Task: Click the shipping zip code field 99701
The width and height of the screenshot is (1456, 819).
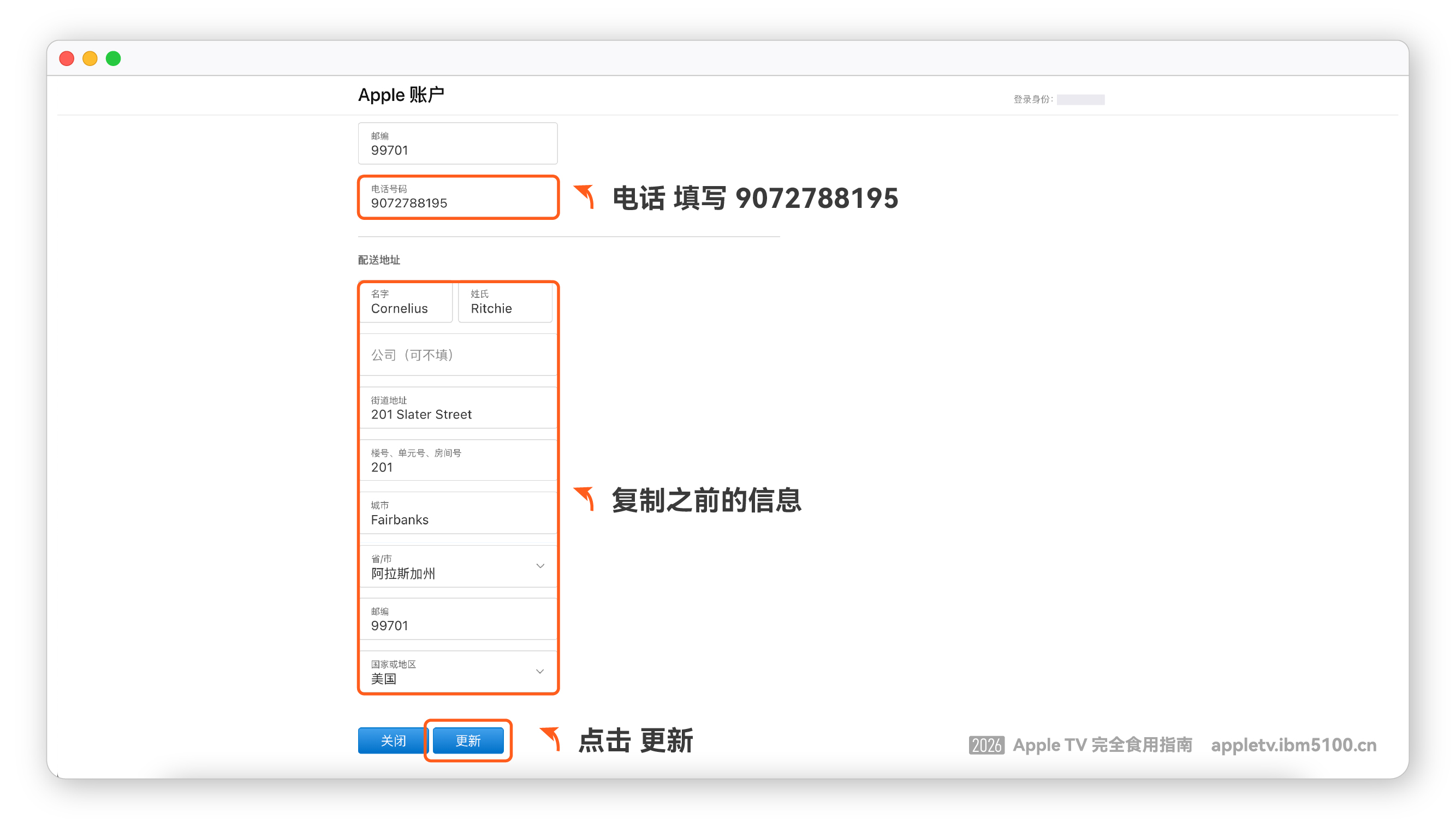Action: (x=458, y=619)
